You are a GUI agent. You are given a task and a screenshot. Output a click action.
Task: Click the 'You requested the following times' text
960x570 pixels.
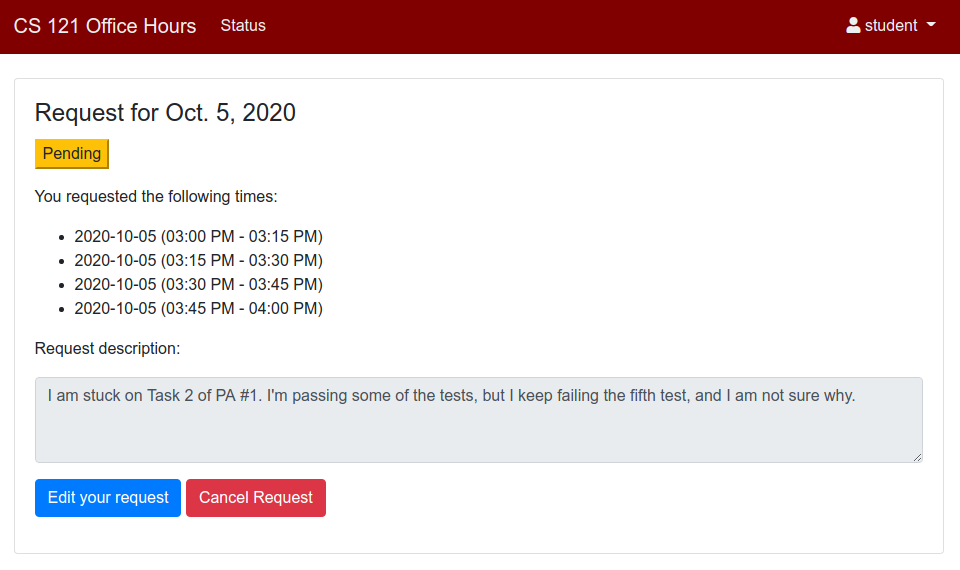click(156, 197)
